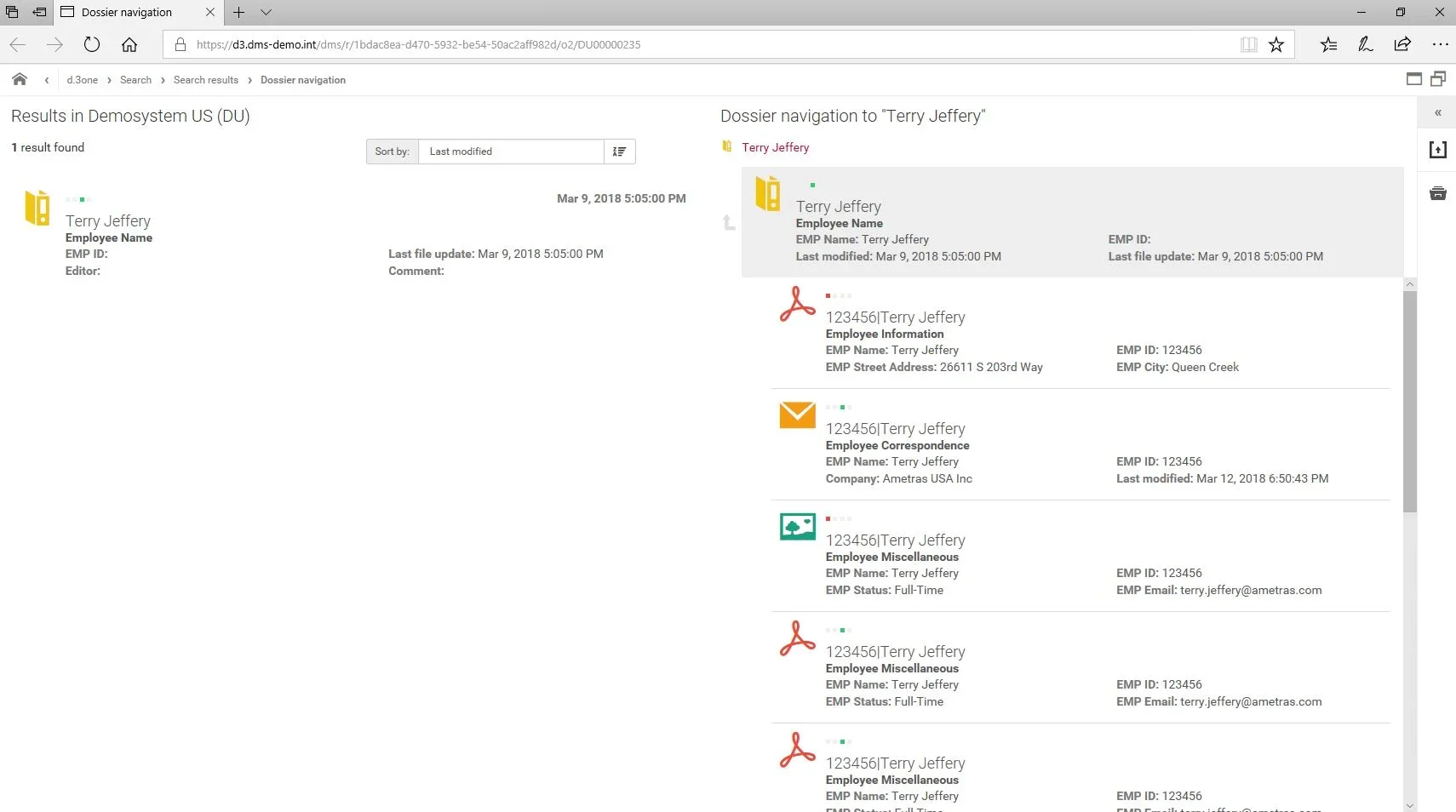Collapse the right sidebar with double chevron
The image size is (1456, 812).
pyautogui.click(x=1437, y=113)
